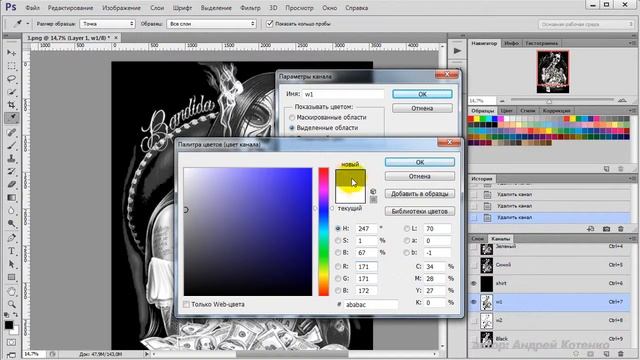
Task: Click the foreground color swatch in toolbar
Action: (x=9, y=325)
